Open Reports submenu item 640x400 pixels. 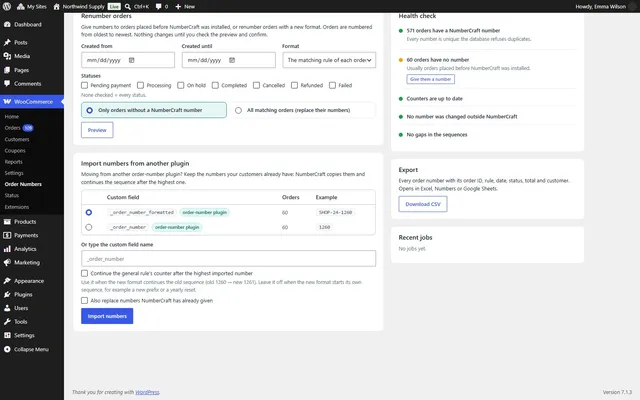pyautogui.click(x=13, y=162)
